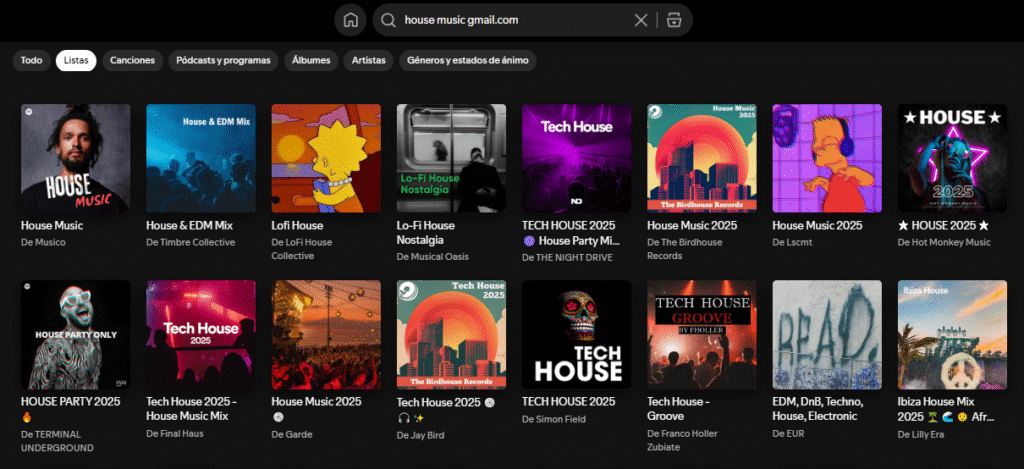Click the HOUSE PARTY 2025 title

pos(71,408)
